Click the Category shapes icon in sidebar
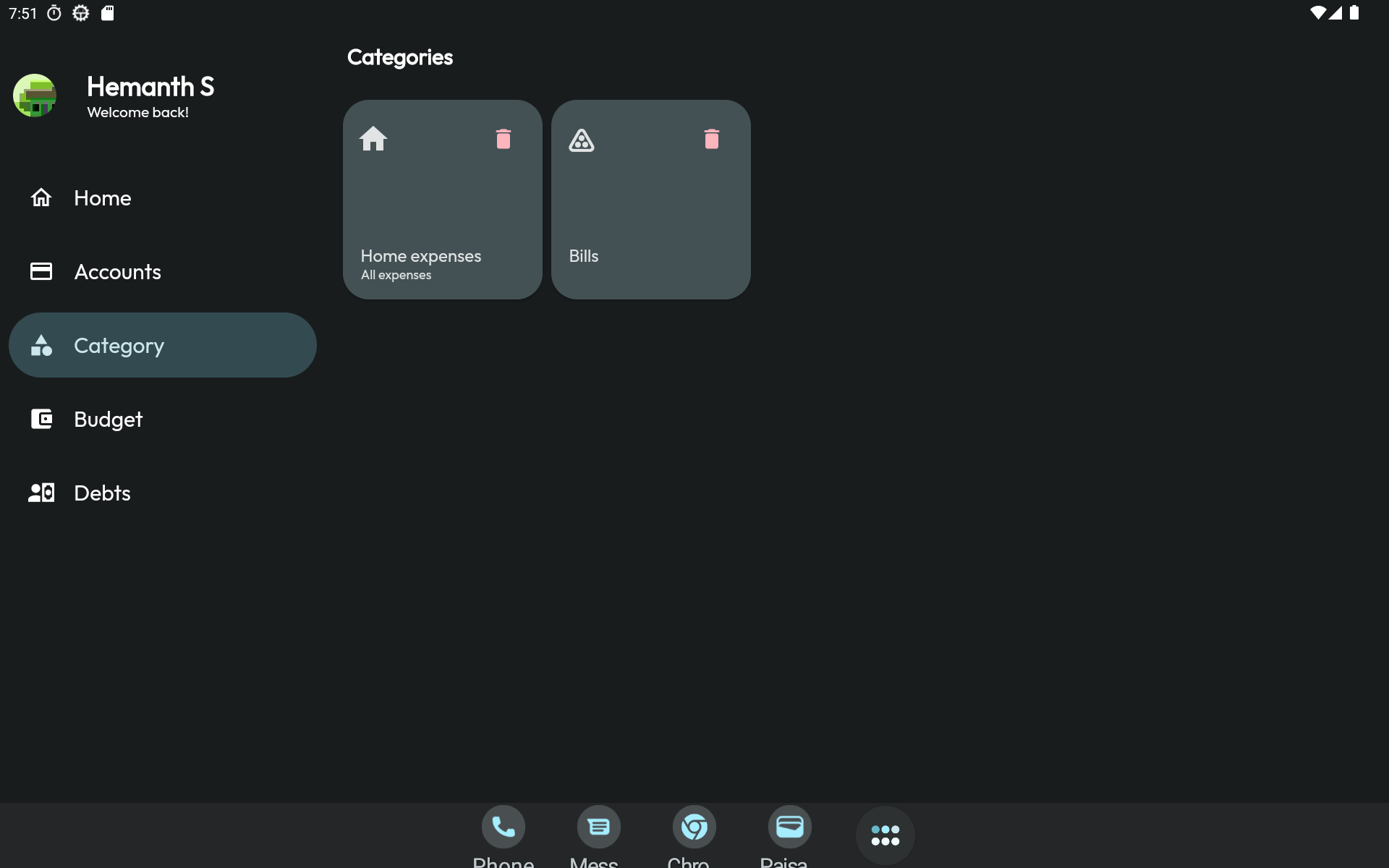The width and height of the screenshot is (1389, 868). point(41,345)
